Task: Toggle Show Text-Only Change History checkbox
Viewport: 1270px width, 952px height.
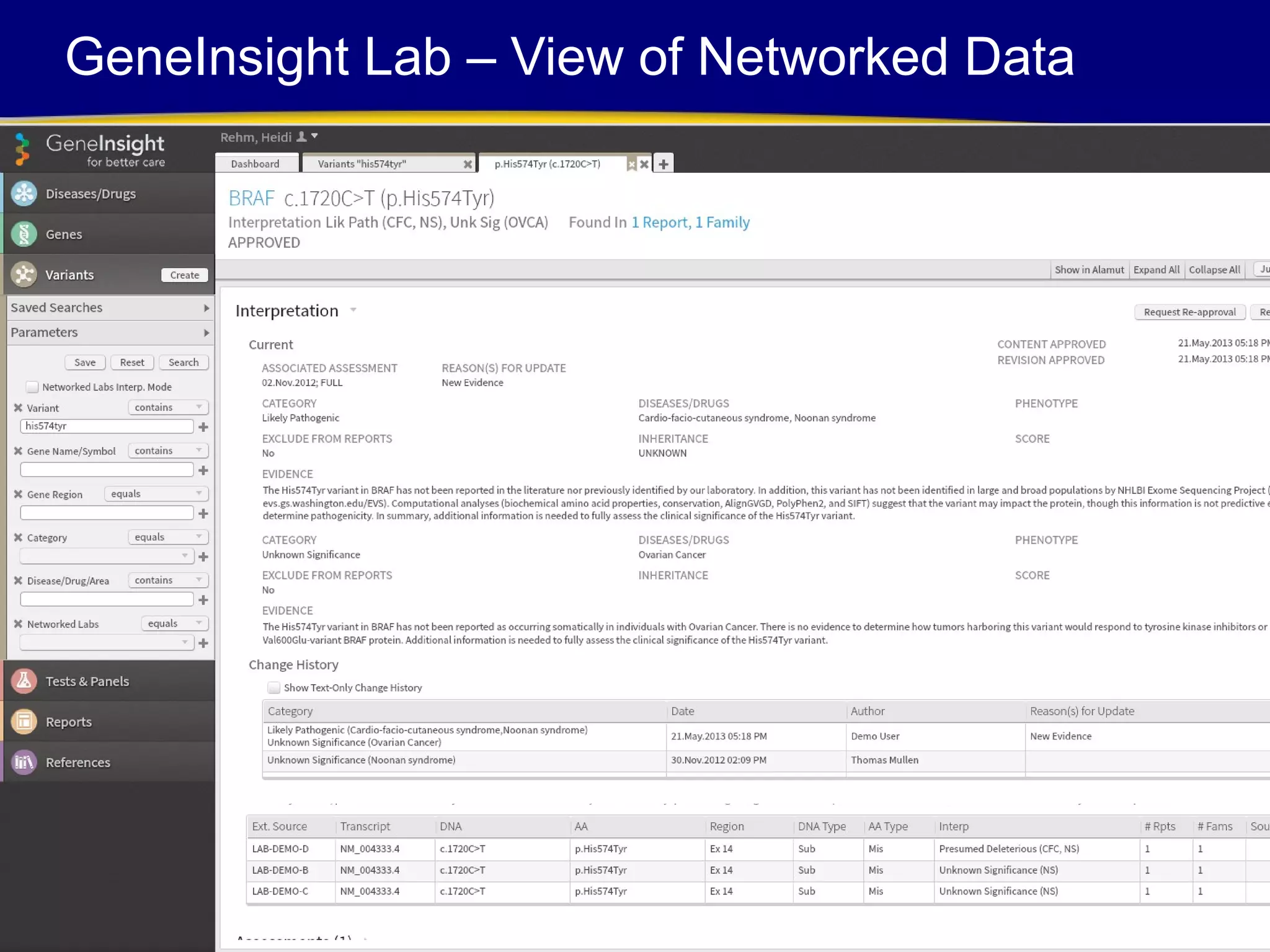Action: [273, 687]
